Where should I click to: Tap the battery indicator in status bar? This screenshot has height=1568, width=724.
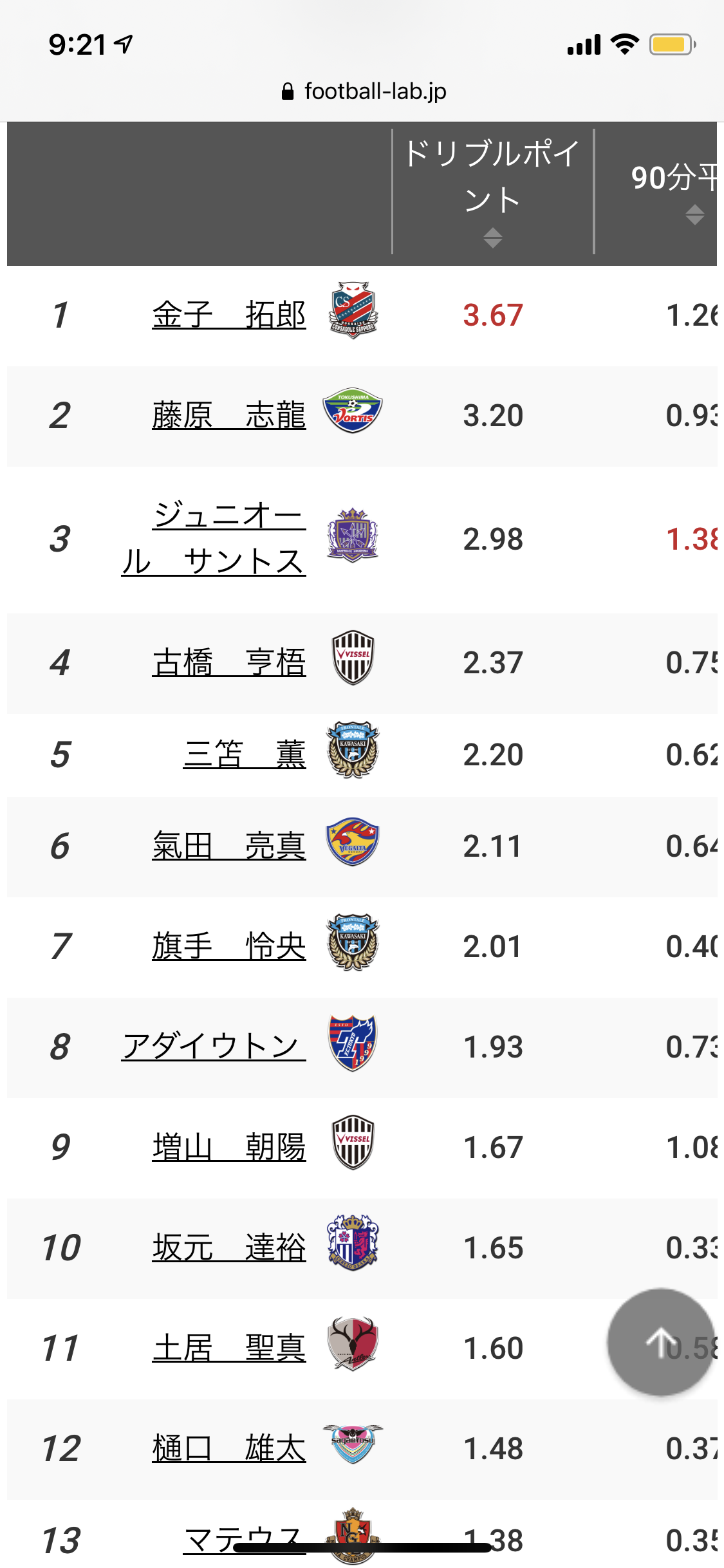click(672, 44)
